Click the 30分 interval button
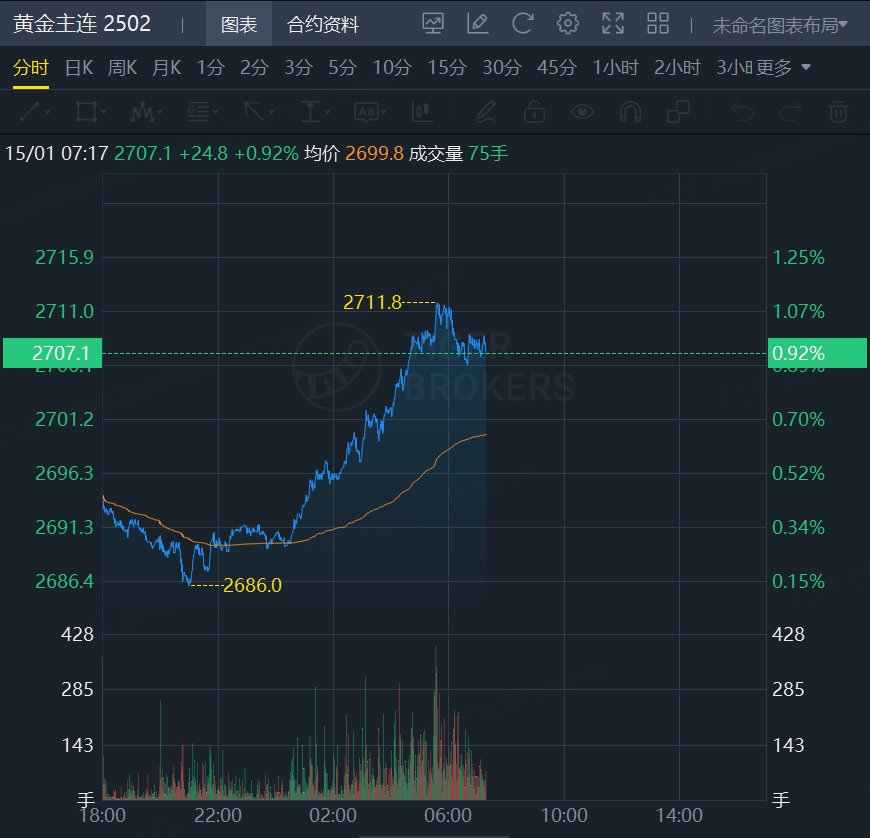 [x=501, y=68]
